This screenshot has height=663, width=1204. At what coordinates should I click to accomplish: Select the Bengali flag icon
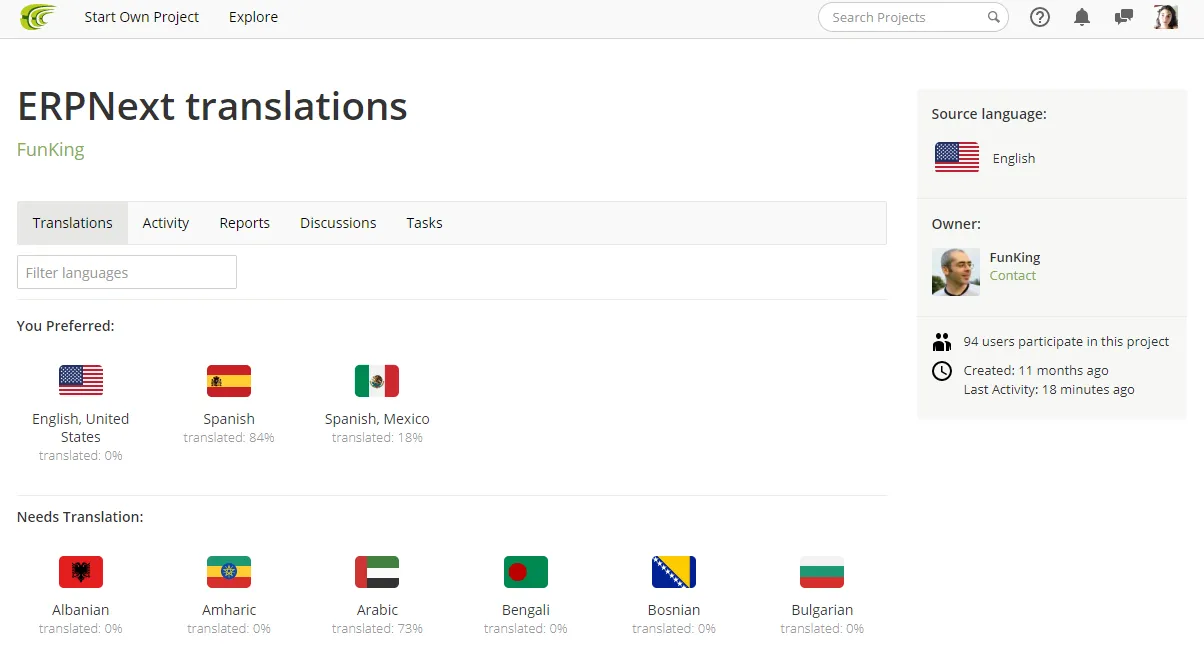click(x=526, y=572)
